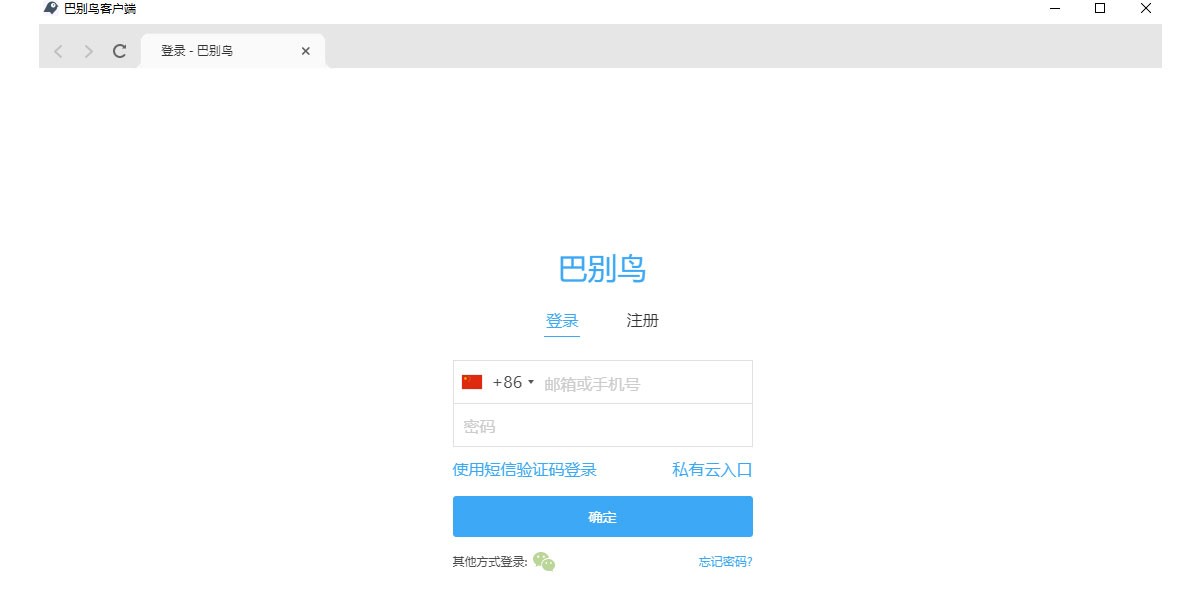Click the browser forward arrow

tap(89, 51)
